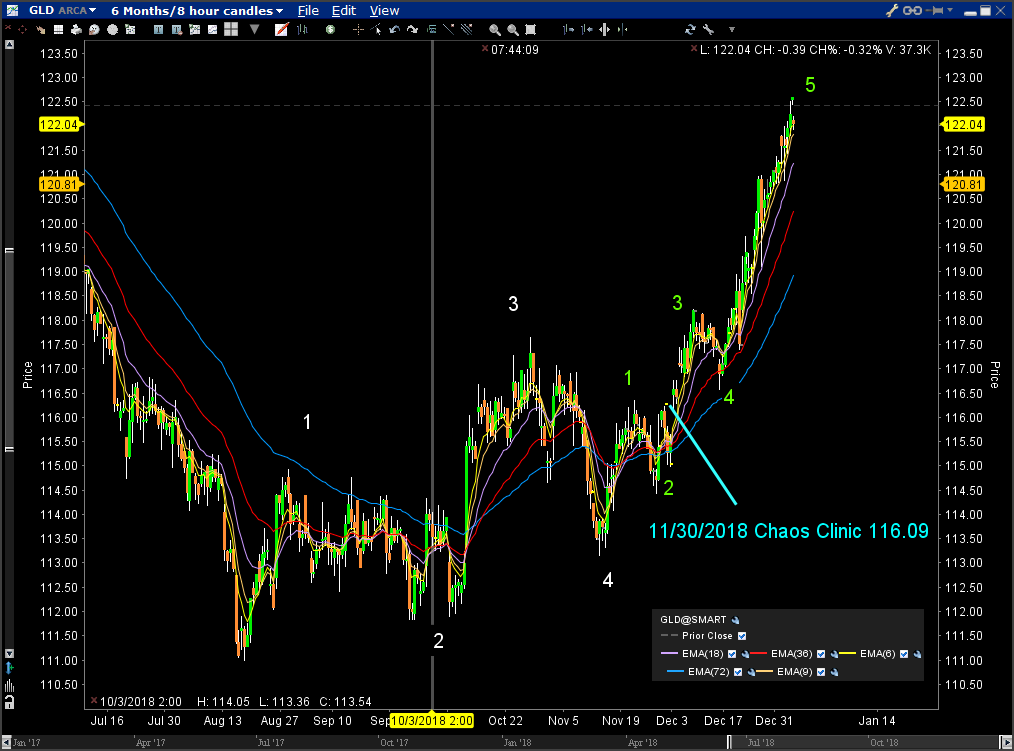The image size is (1014, 751).
Task: Click the second magnifier zoom-out icon
Action: pyautogui.click(x=513, y=30)
